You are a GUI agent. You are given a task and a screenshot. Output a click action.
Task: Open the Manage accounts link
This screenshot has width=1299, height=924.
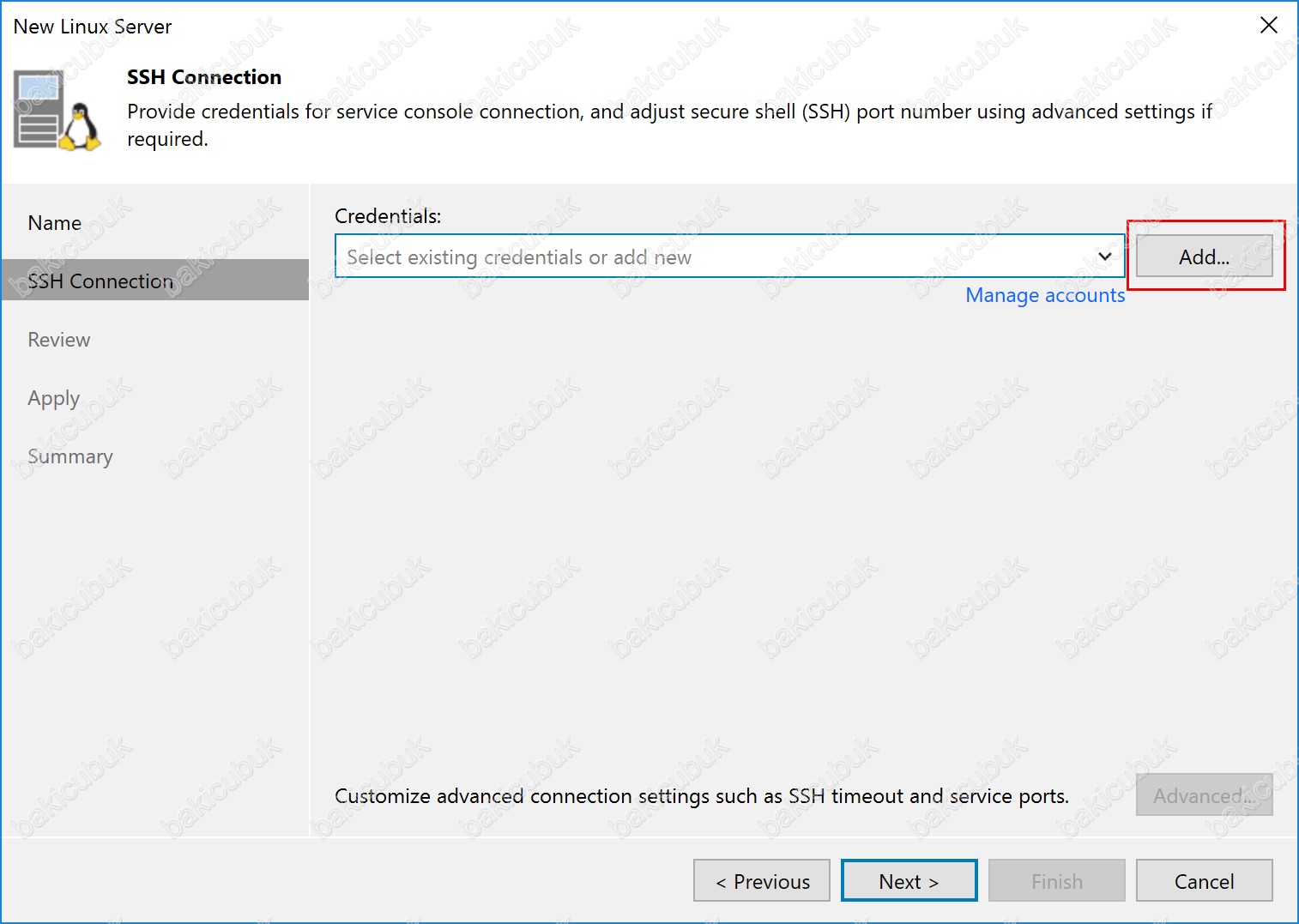click(x=1044, y=295)
